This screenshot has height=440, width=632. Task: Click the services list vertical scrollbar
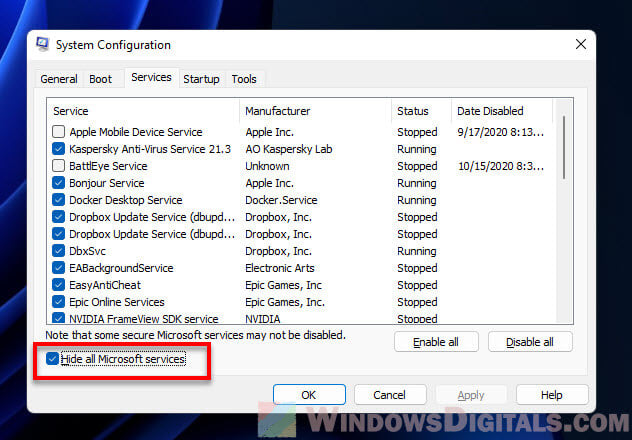(x=564, y=147)
